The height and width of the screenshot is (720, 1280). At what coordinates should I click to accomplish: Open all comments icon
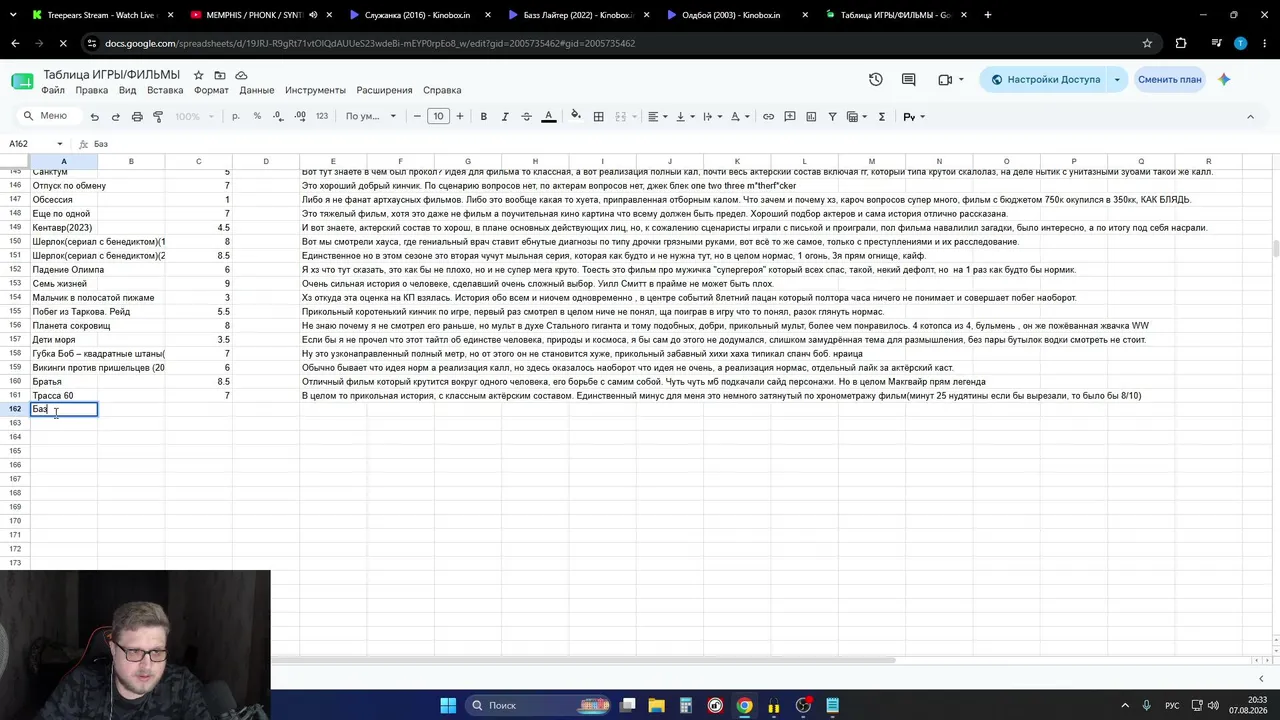[x=908, y=79]
